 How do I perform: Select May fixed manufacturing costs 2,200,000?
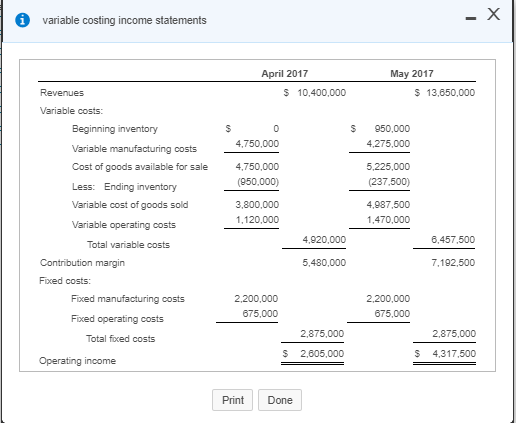pos(388,299)
